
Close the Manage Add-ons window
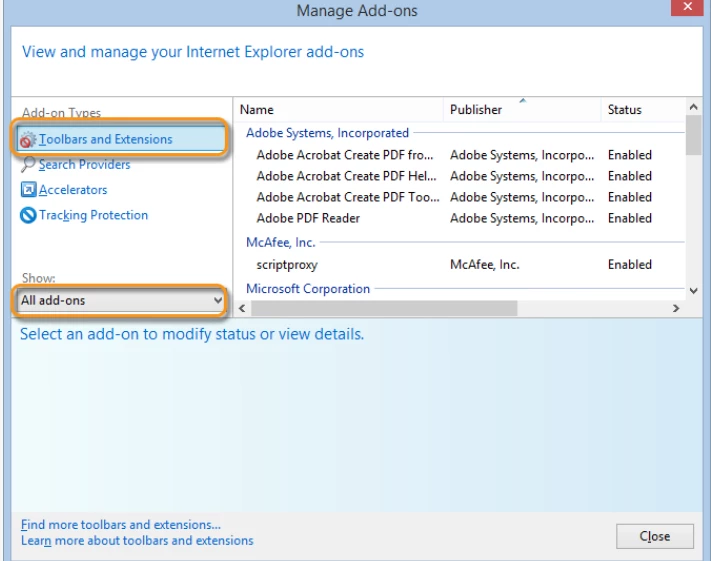click(x=687, y=7)
